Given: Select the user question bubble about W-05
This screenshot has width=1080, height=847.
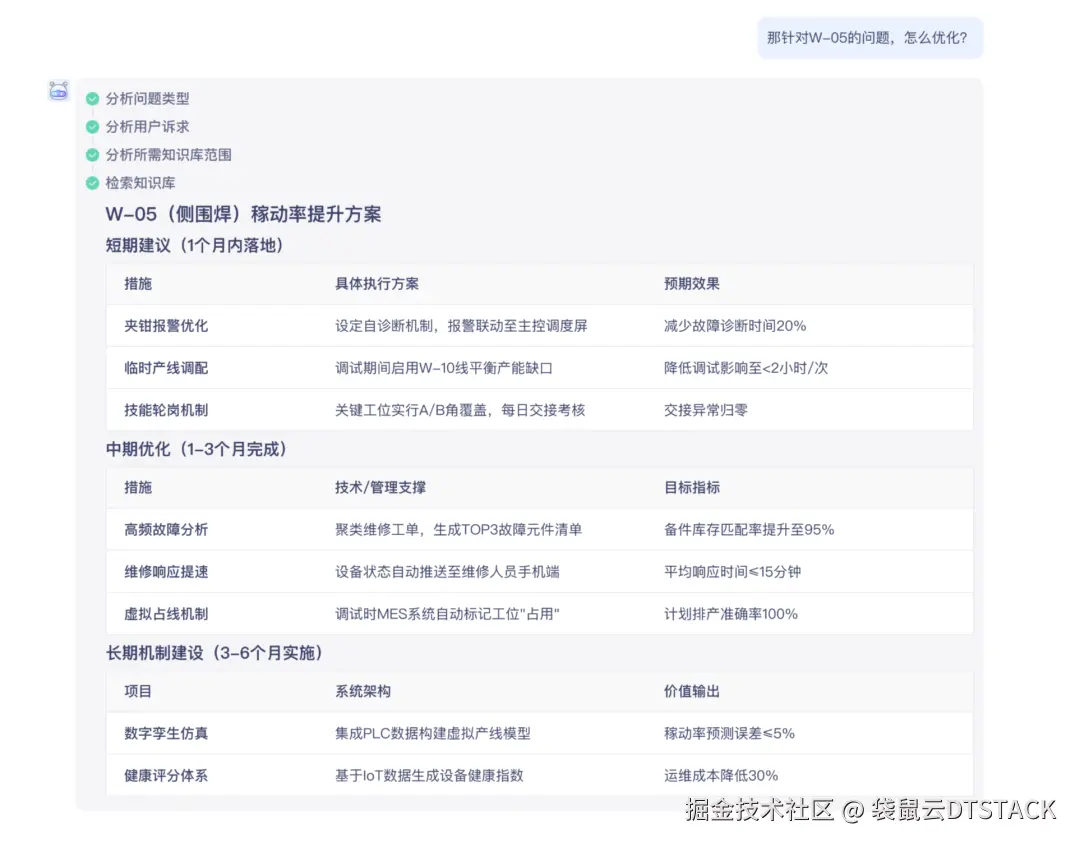Looking at the screenshot, I should tap(869, 37).
